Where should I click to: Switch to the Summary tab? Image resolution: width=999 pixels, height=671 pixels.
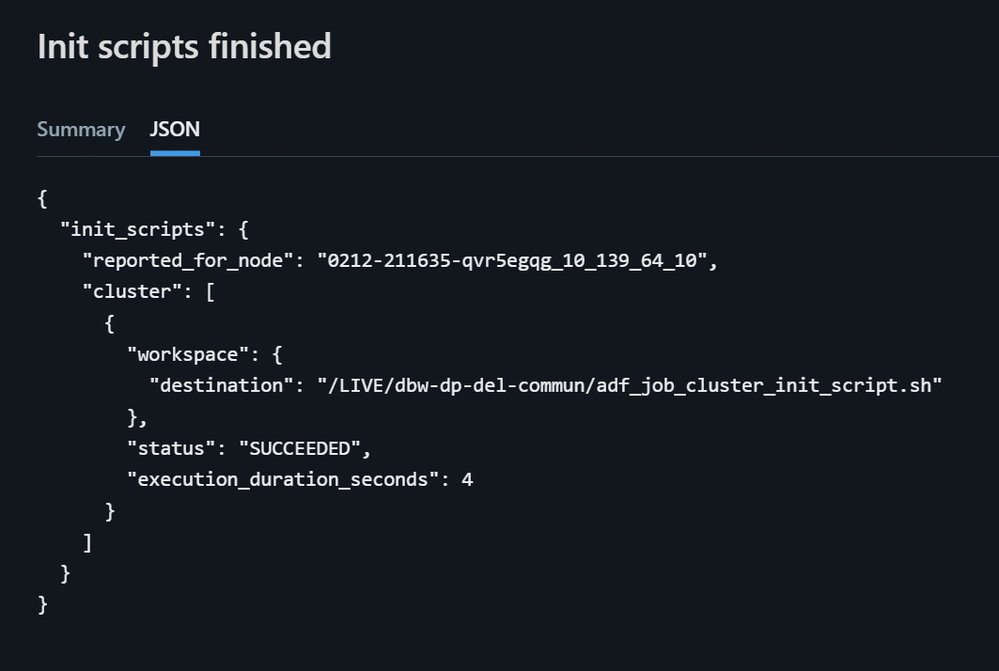tap(81, 130)
